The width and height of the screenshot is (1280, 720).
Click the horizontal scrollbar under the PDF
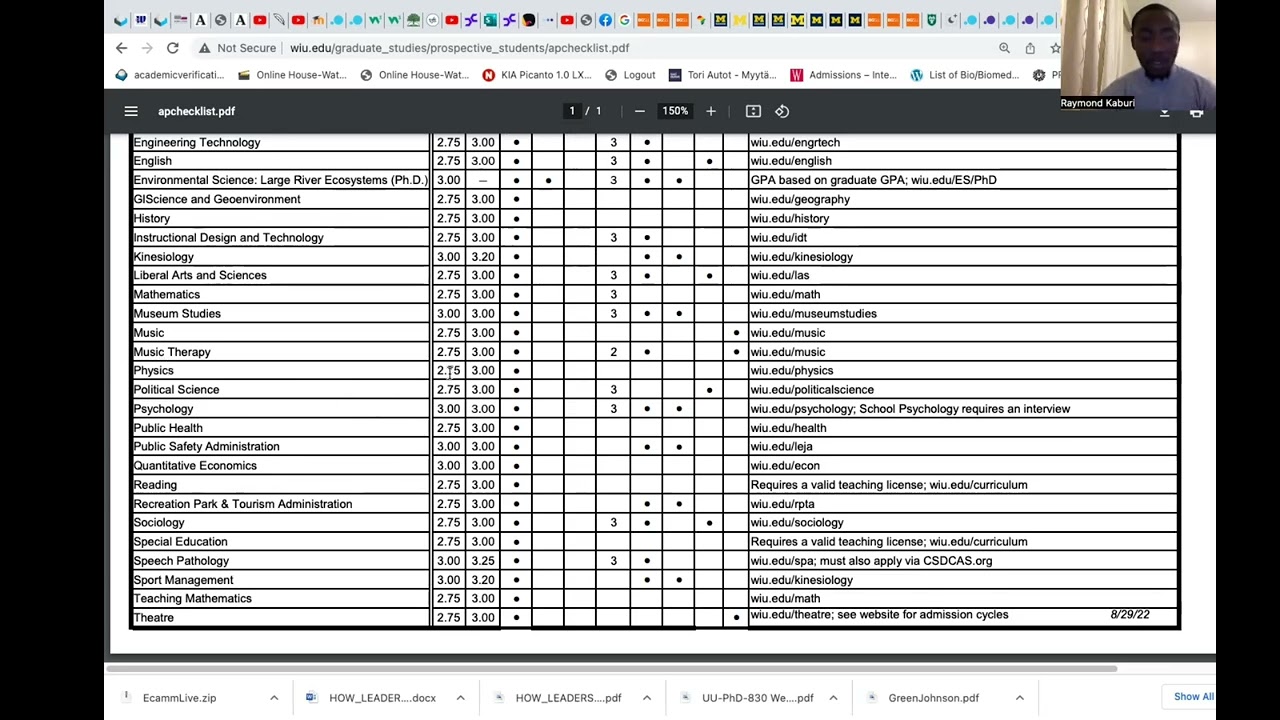pos(612,668)
